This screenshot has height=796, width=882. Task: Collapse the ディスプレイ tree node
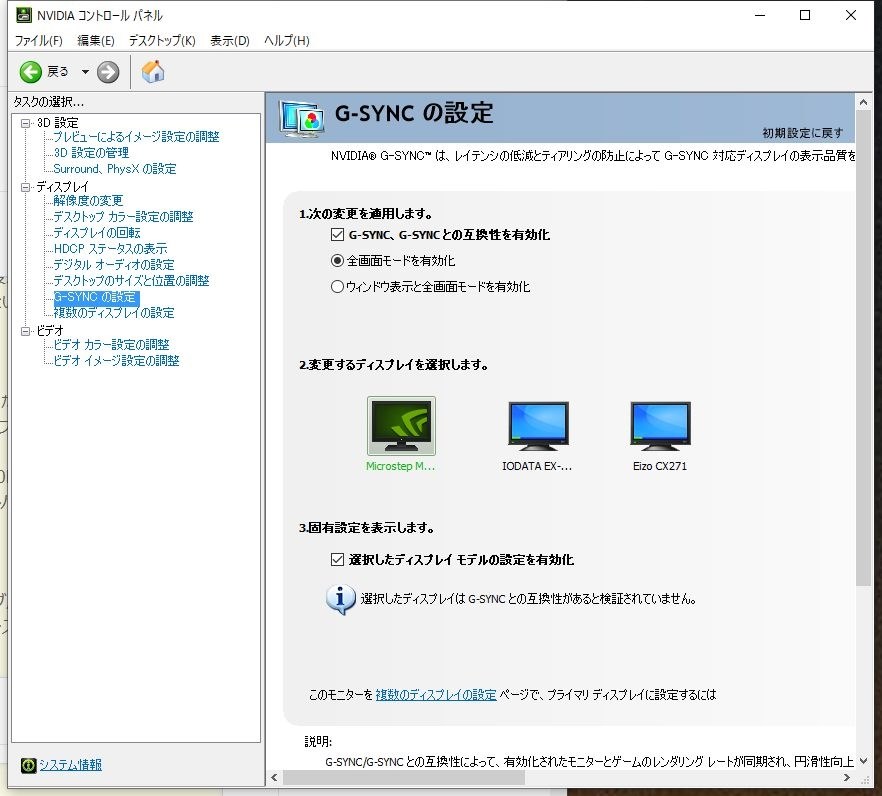pyautogui.click(x=25, y=187)
